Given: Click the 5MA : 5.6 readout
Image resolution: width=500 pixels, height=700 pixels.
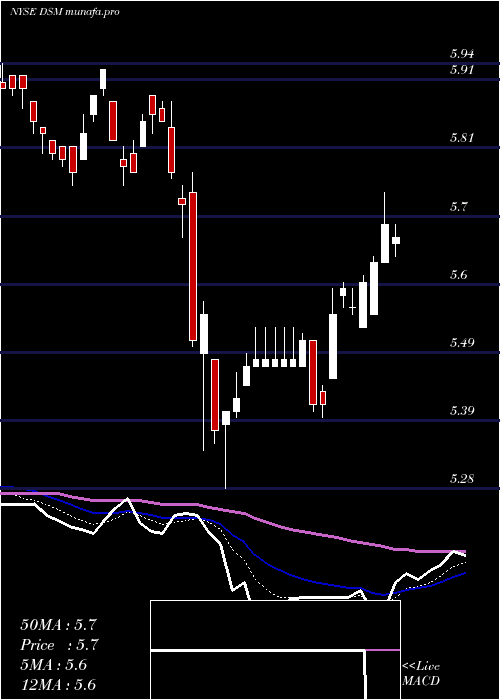Looking at the screenshot, I should [54, 665].
